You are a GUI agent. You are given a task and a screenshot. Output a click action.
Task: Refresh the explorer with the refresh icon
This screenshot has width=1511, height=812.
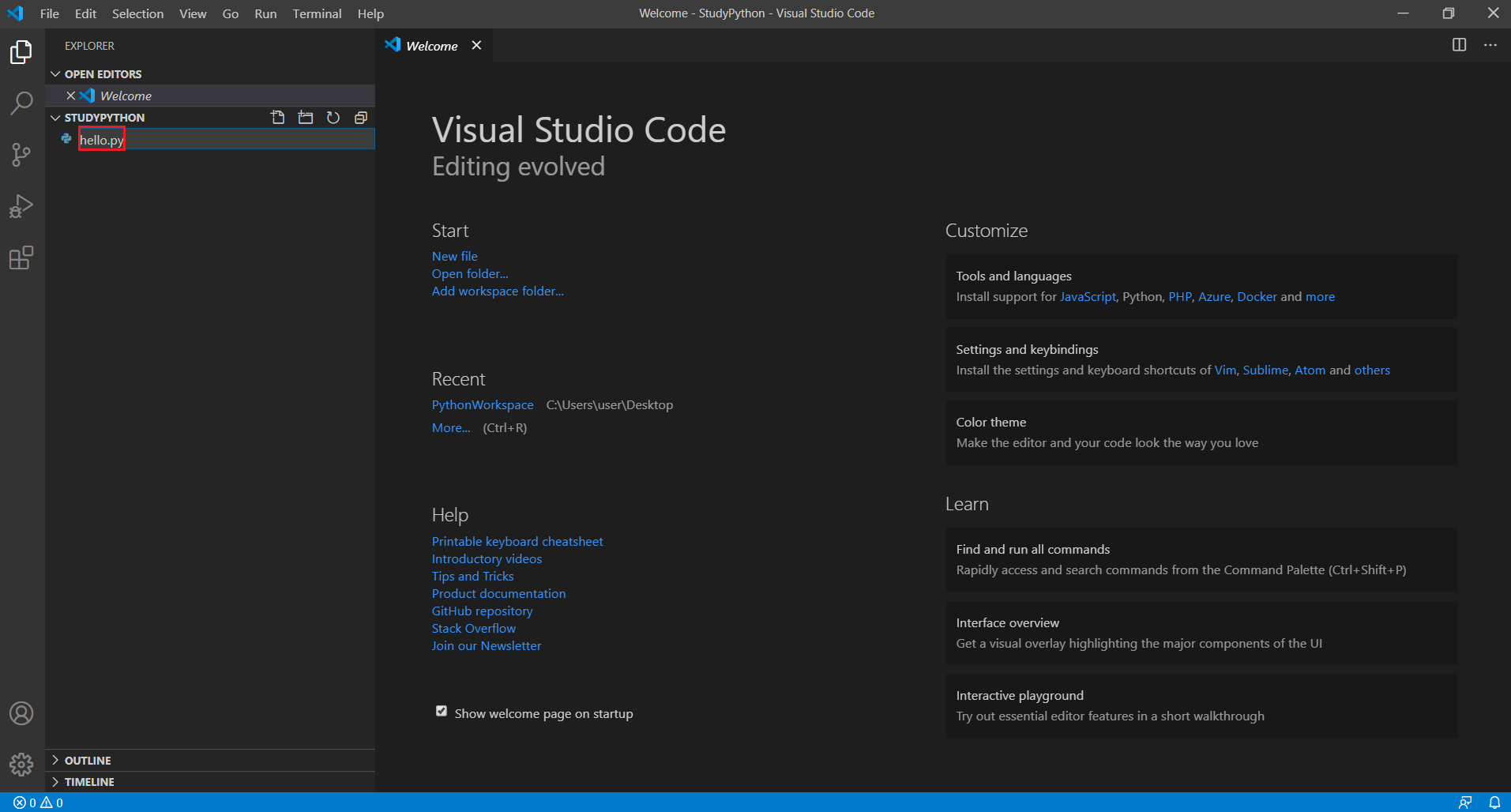click(333, 118)
